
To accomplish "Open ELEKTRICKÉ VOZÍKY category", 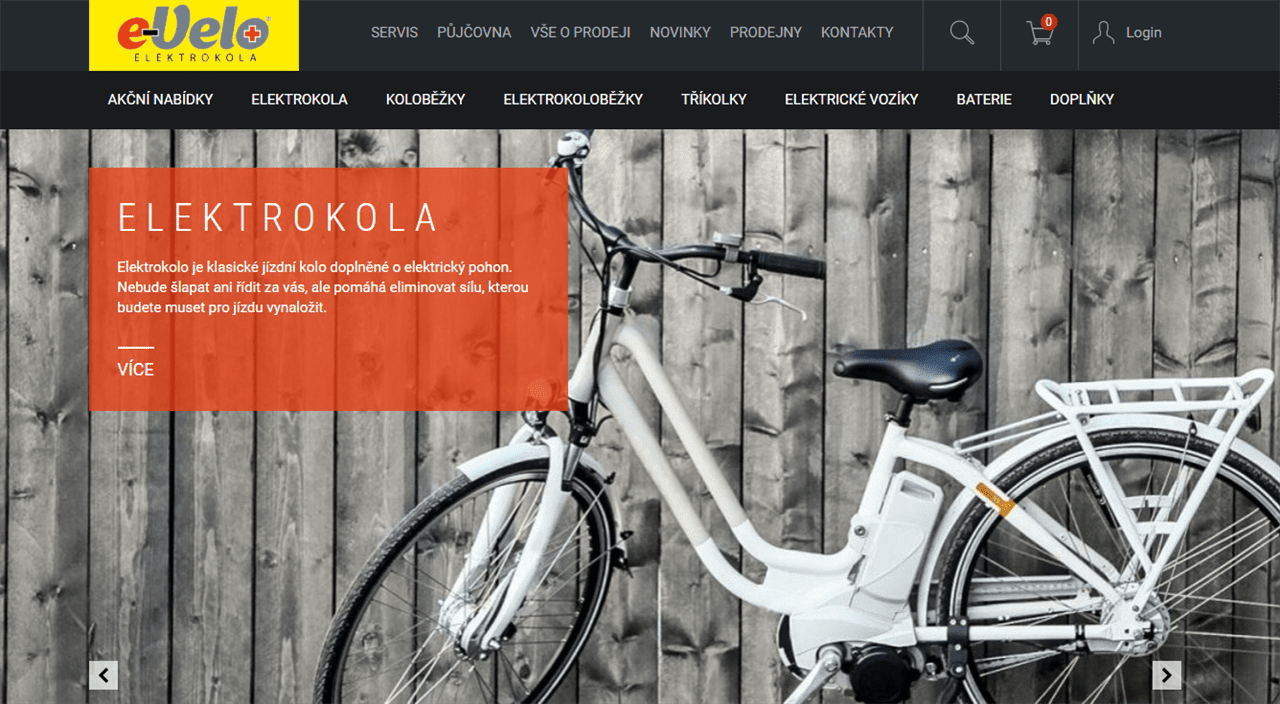I will [x=851, y=99].
